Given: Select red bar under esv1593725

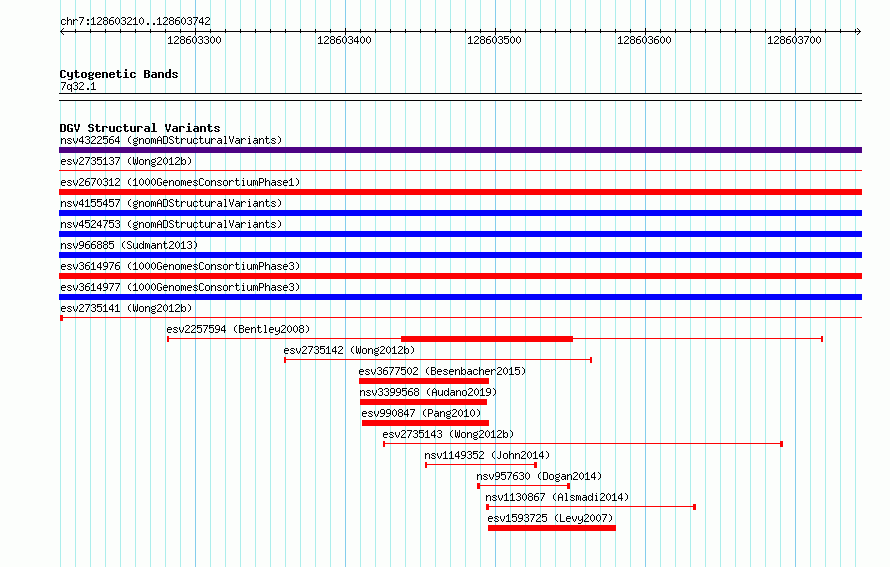Looking at the screenshot, I should [x=552, y=528].
